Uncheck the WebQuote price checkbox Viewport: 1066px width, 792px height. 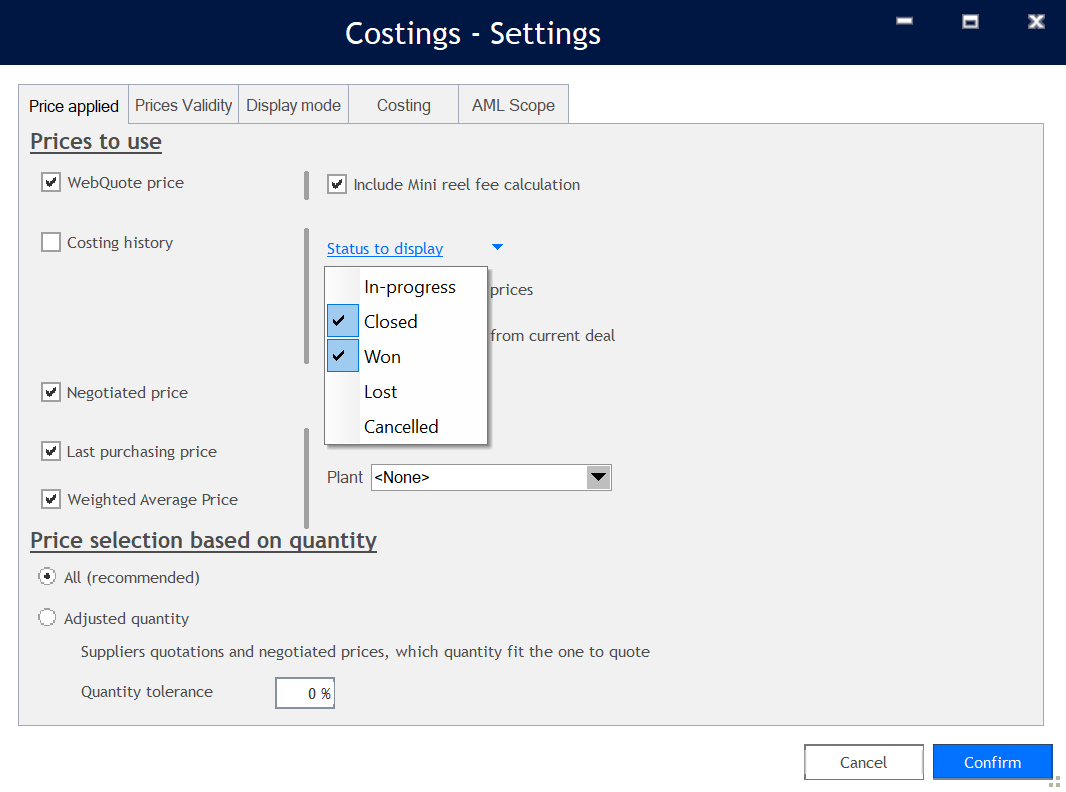tap(51, 183)
